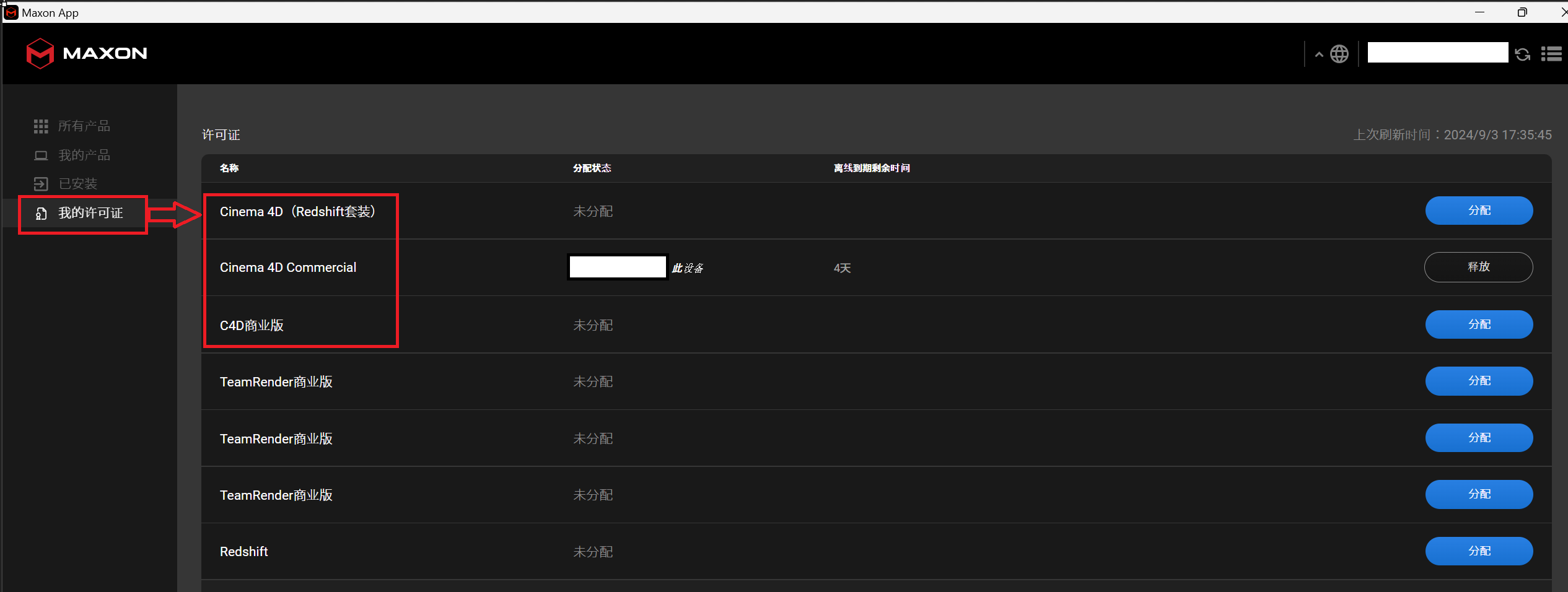The height and width of the screenshot is (592, 1568).
Task: Click the license icon beside 我的许可证
Action: (41, 214)
